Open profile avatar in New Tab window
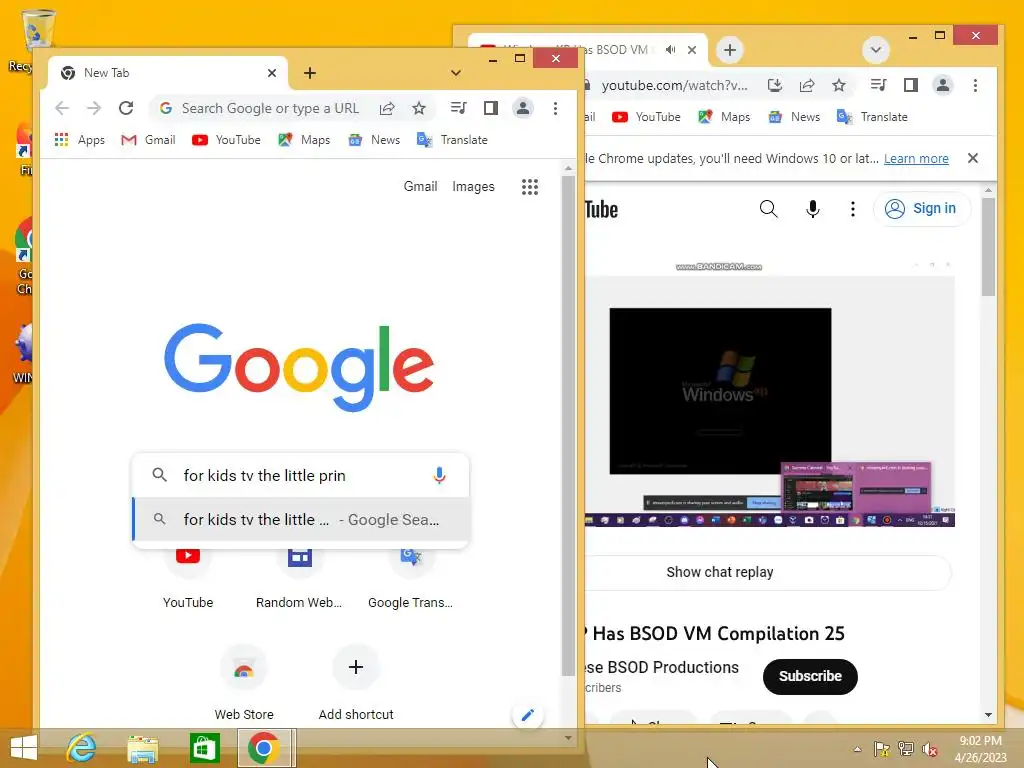This screenshot has width=1024, height=768. pos(522,108)
